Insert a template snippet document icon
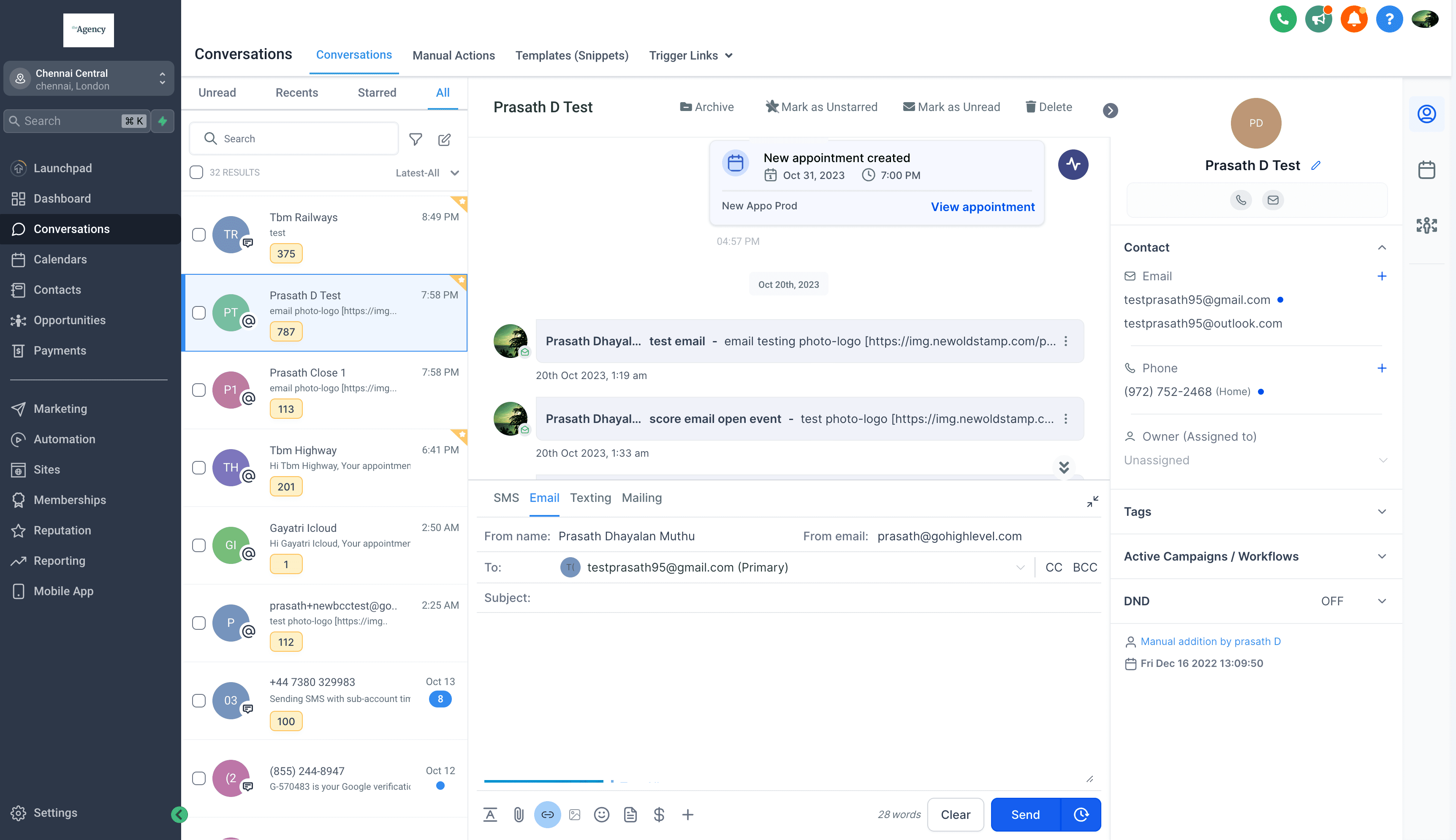Image resolution: width=1456 pixels, height=840 pixels. tap(630, 815)
